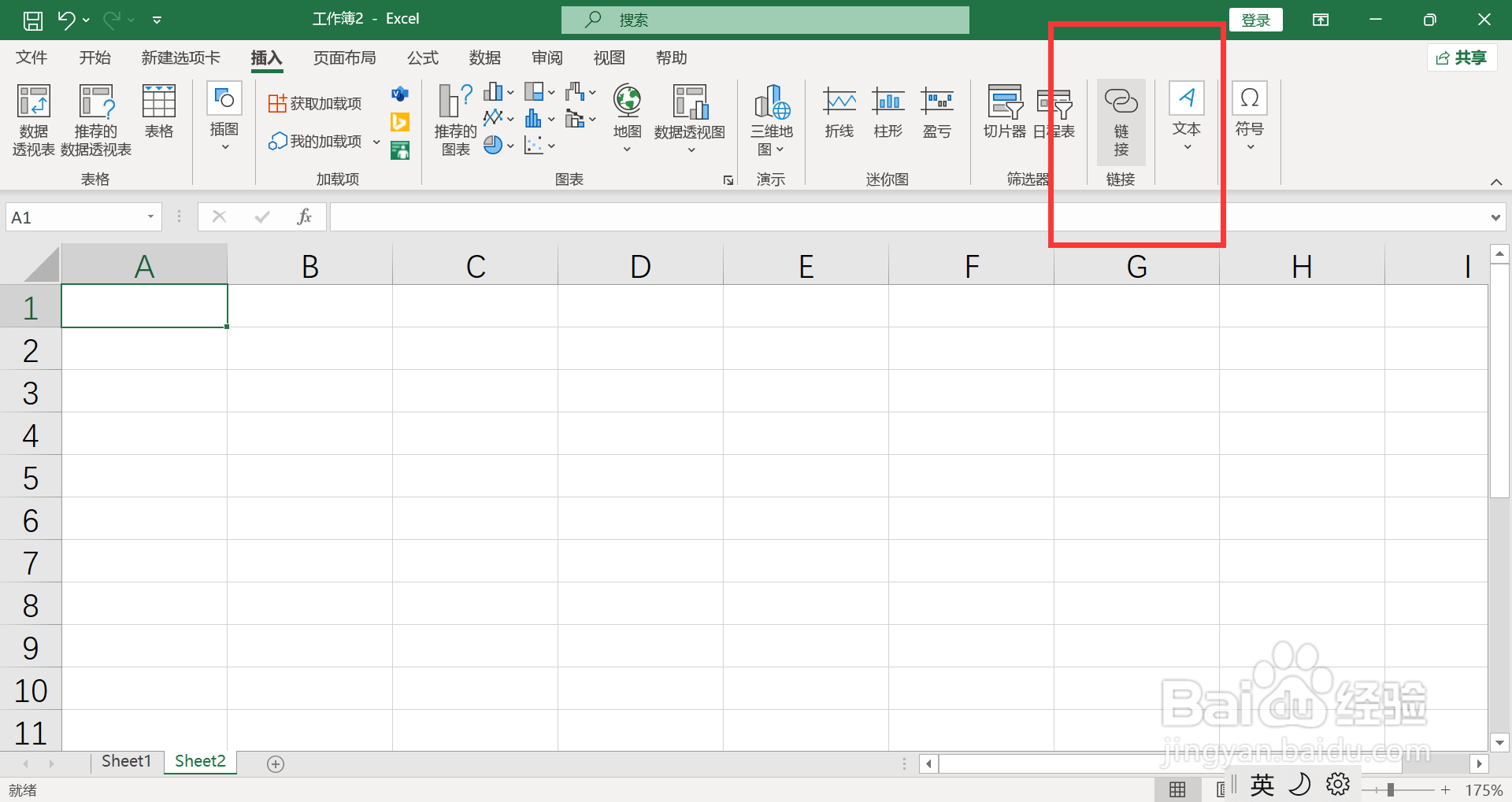This screenshot has width=1512, height=802.
Task: Switch to Page Layout (页面布局) tab
Action: [x=345, y=57]
